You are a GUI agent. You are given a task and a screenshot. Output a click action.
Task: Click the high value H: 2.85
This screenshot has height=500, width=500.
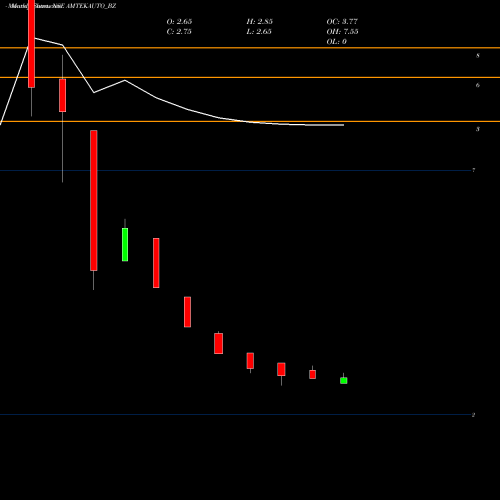pyautogui.click(x=259, y=21)
